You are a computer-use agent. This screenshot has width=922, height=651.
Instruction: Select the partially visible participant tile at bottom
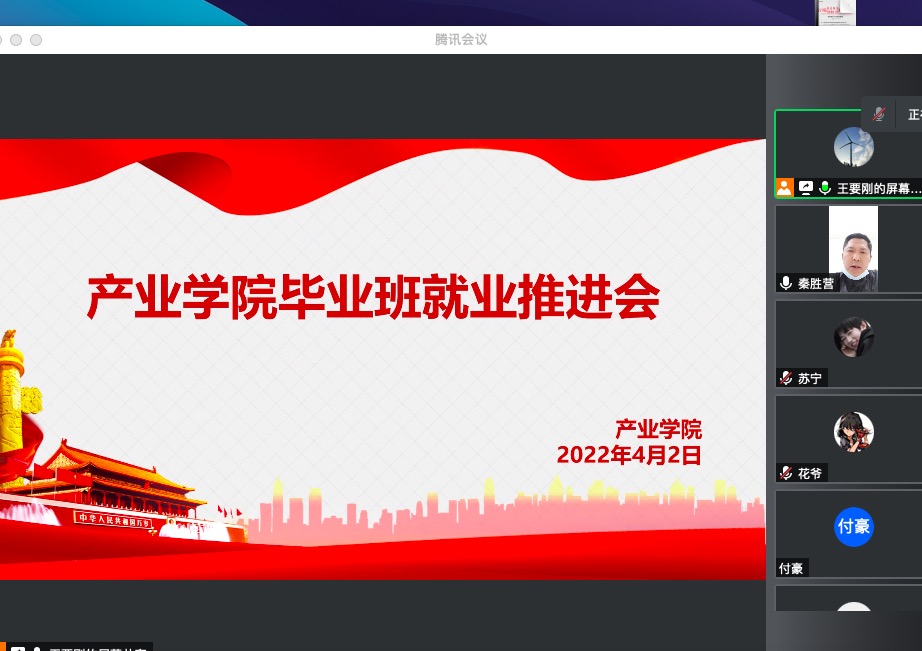(848, 603)
